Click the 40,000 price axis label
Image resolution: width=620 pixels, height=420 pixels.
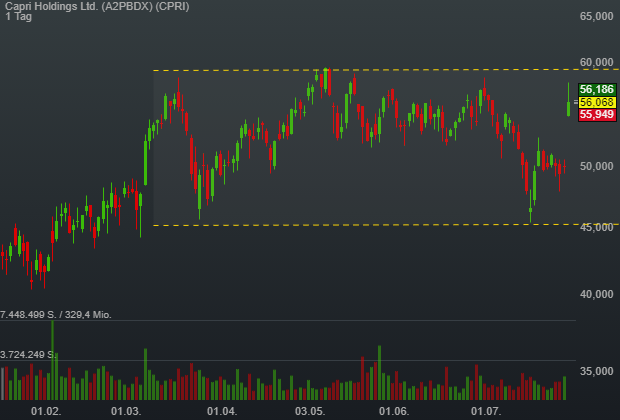point(596,294)
